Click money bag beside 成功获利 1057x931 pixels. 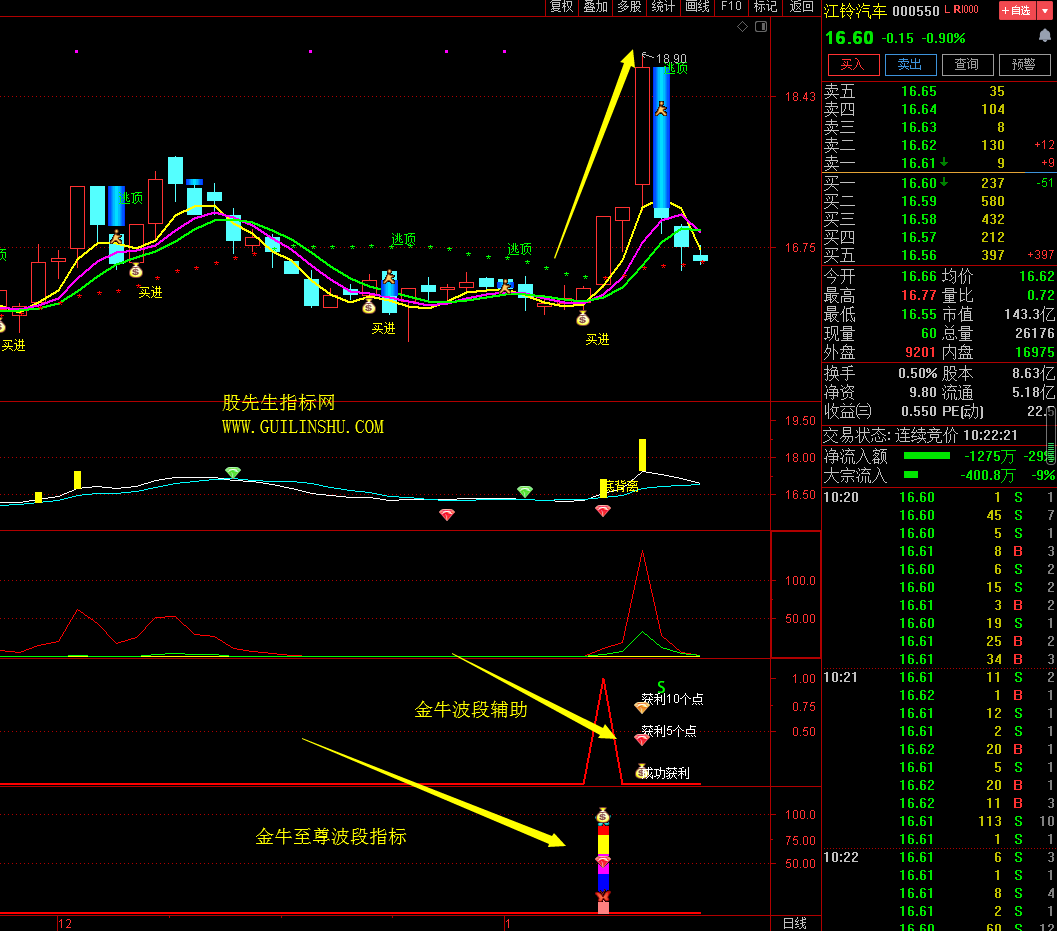[x=641, y=772]
